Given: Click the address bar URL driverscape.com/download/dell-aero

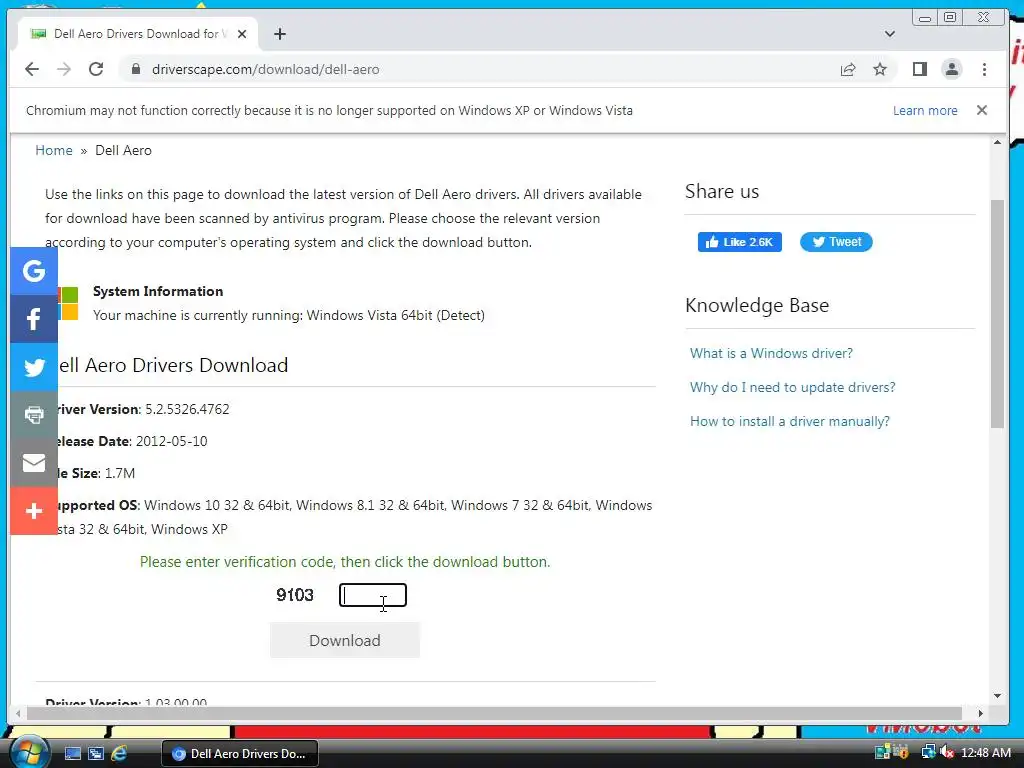Looking at the screenshot, I should 265,69.
